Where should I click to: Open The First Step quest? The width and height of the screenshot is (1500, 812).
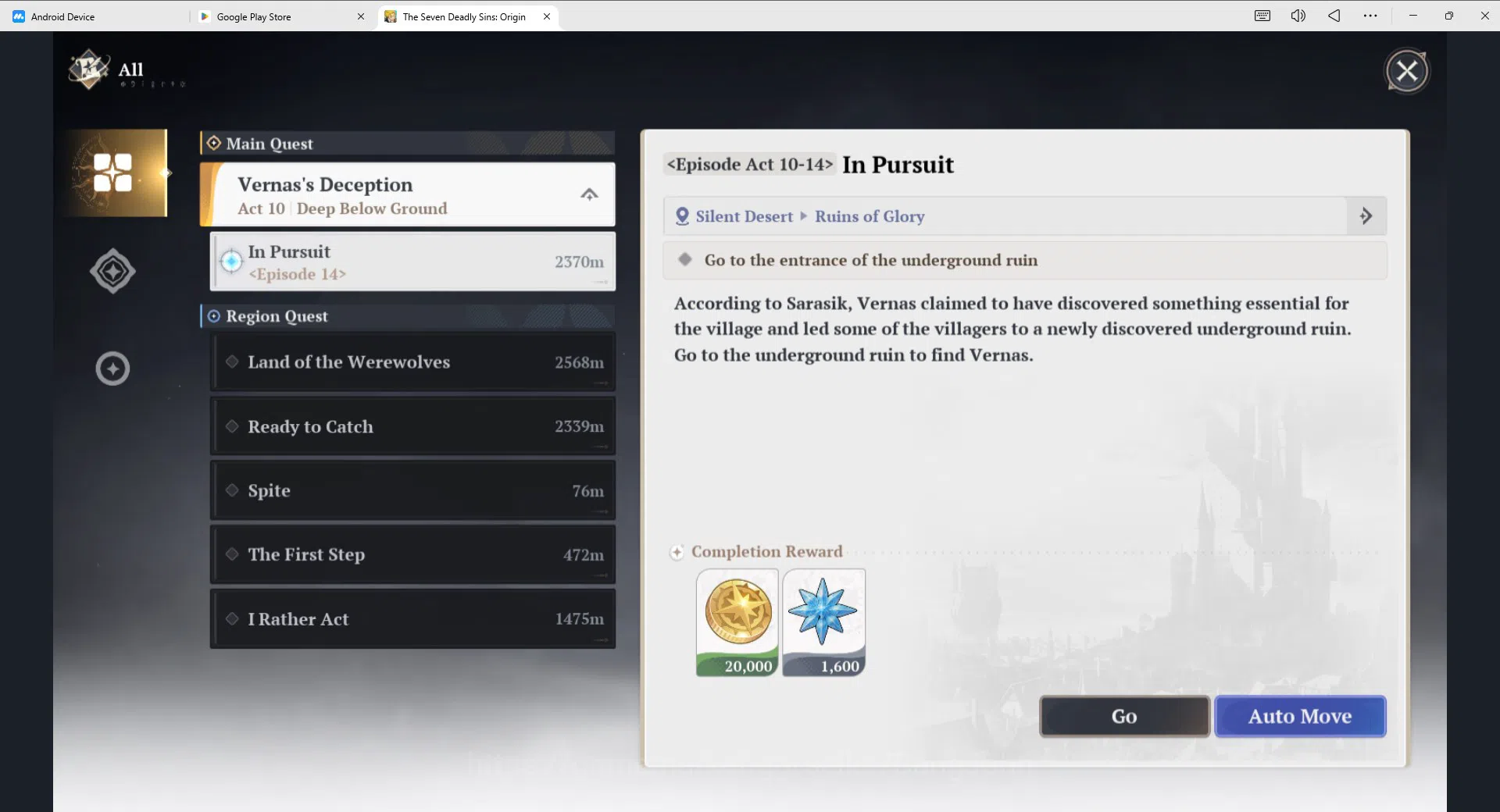(412, 554)
